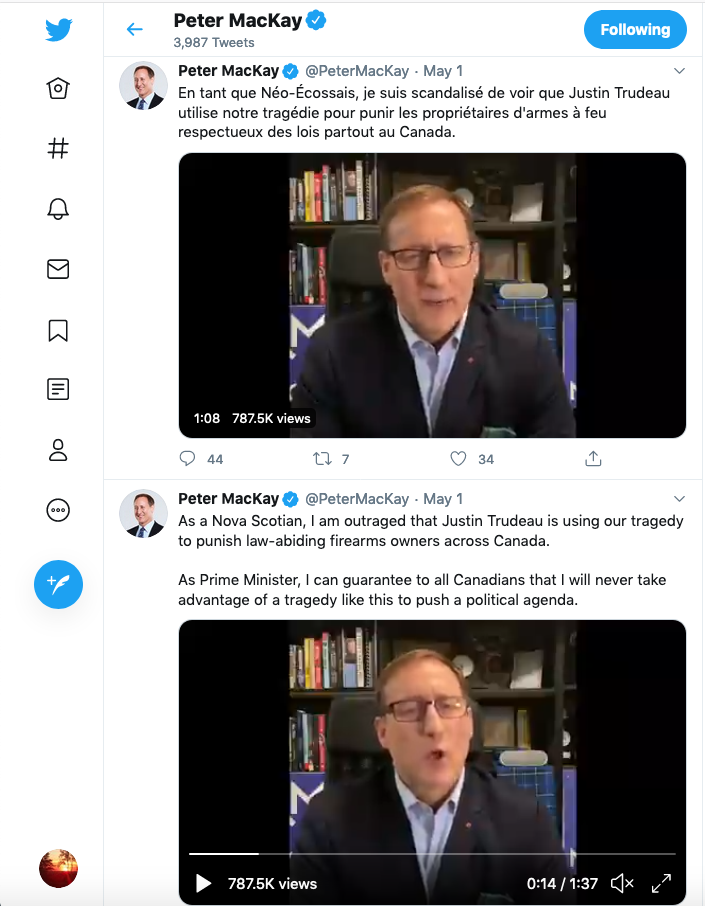Open the @PeterMacKay handle on English tweet

(356, 498)
